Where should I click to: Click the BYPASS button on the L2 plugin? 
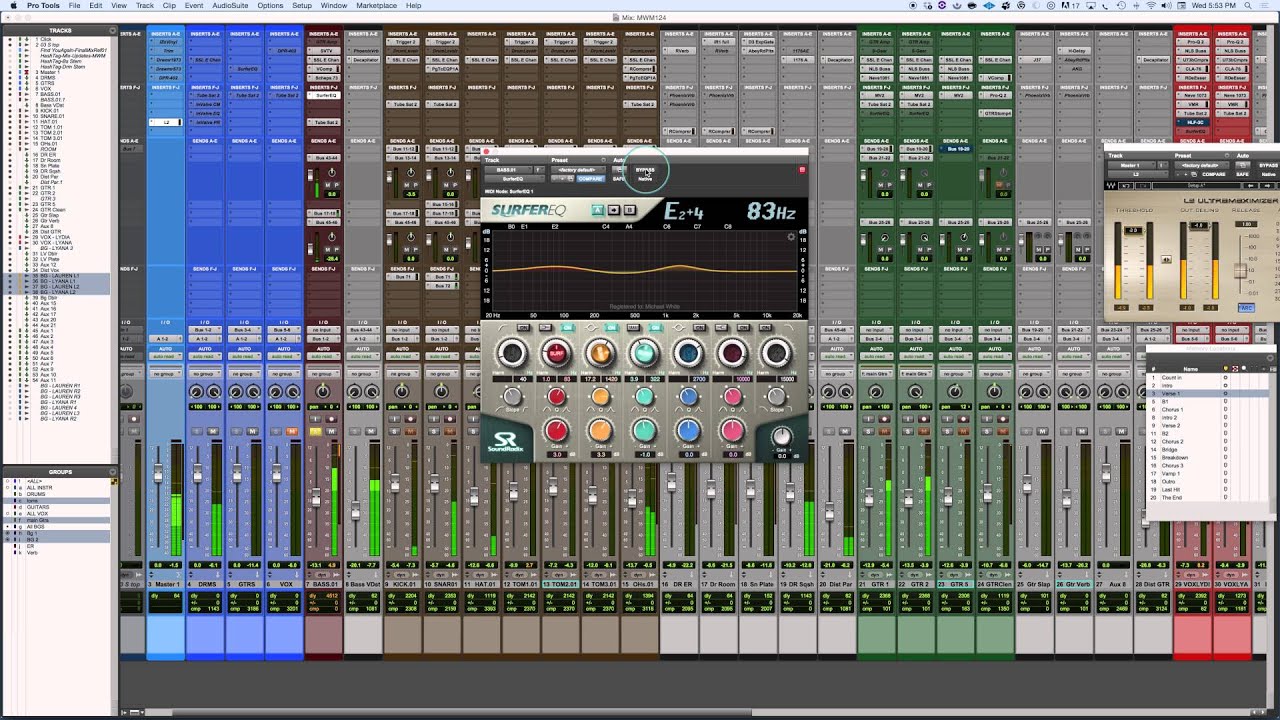pos(1268,165)
